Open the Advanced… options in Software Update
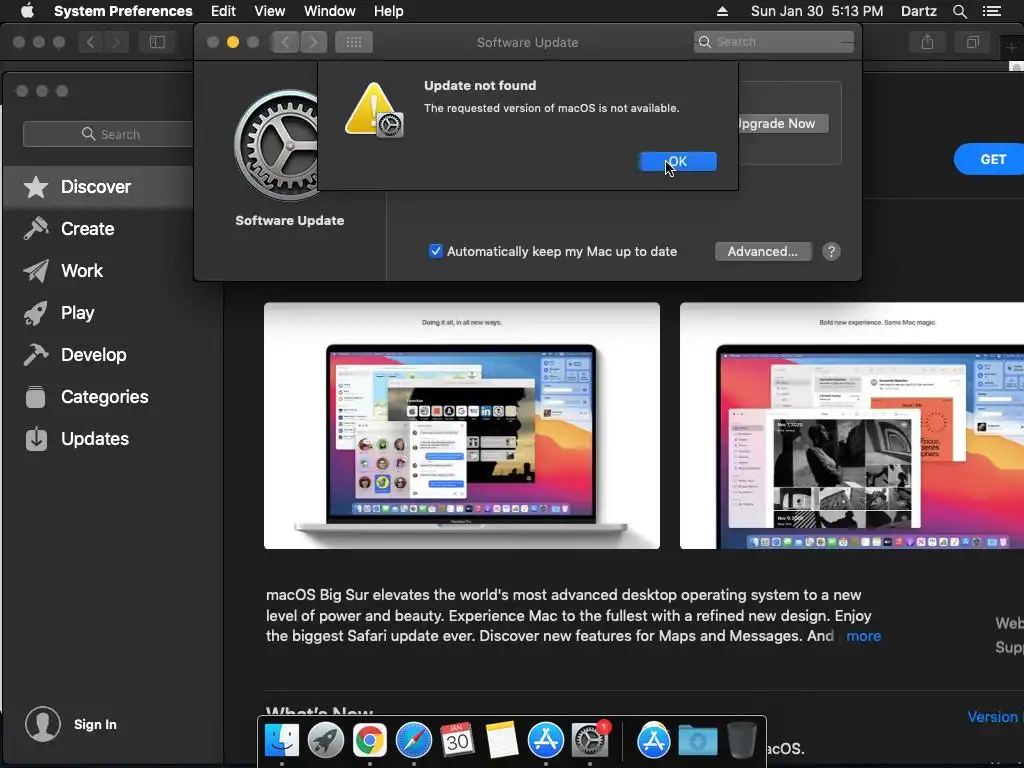 coord(763,251)
